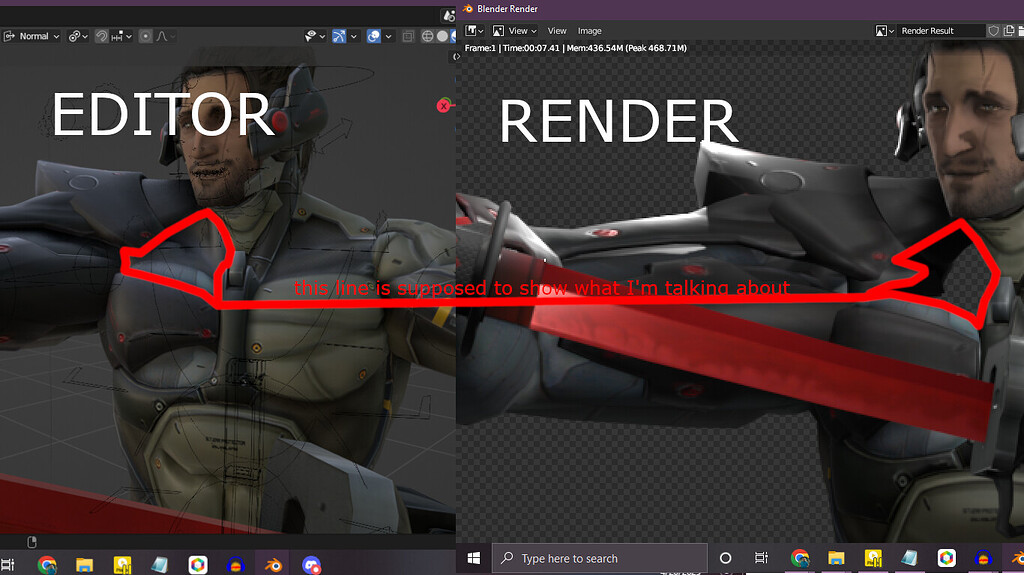Click the blue helmet app icon on the left taskbar
The image size is (1024, 575).
235,565
